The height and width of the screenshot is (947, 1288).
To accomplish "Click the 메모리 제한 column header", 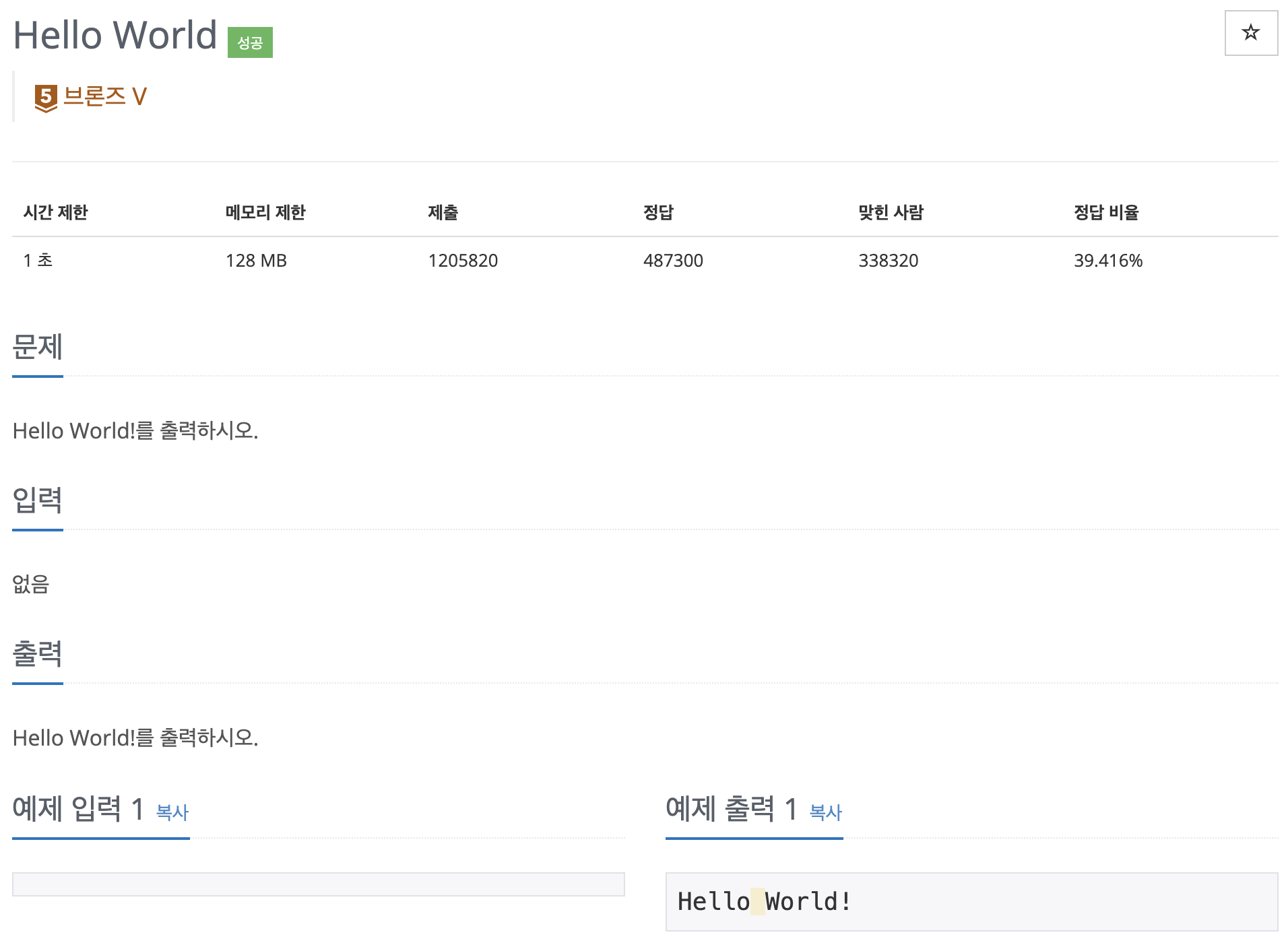I will click(265, 212).
